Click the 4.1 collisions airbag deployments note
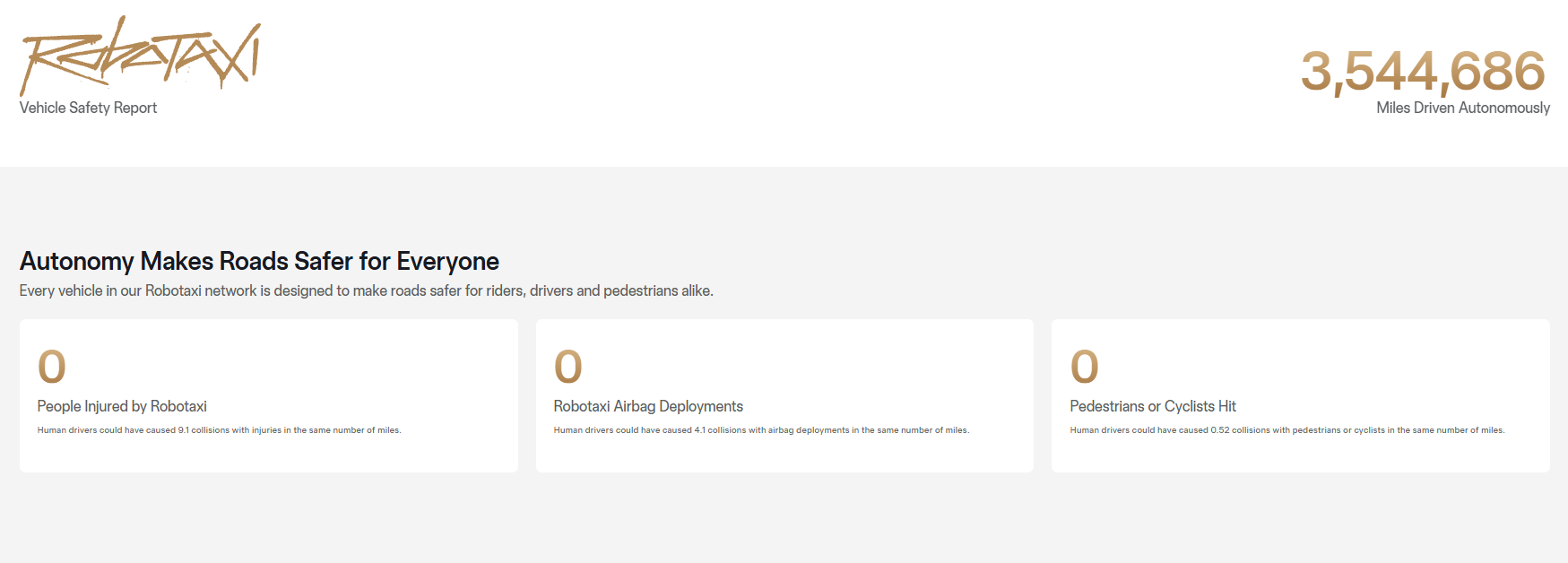 [x=761, y=430]
